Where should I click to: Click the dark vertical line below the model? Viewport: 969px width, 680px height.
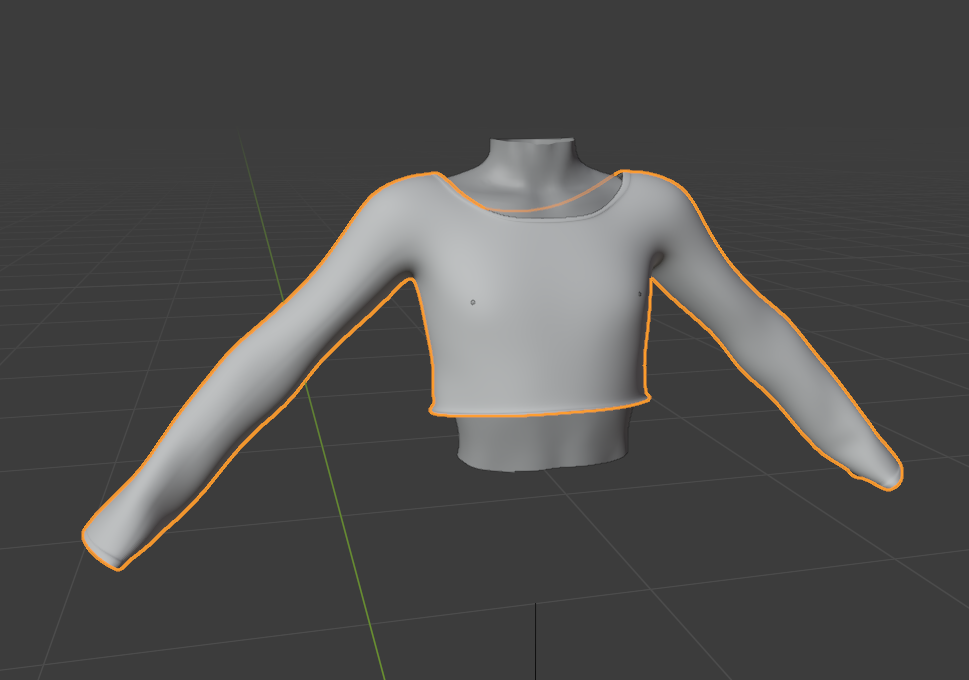[x=536, y=640]
